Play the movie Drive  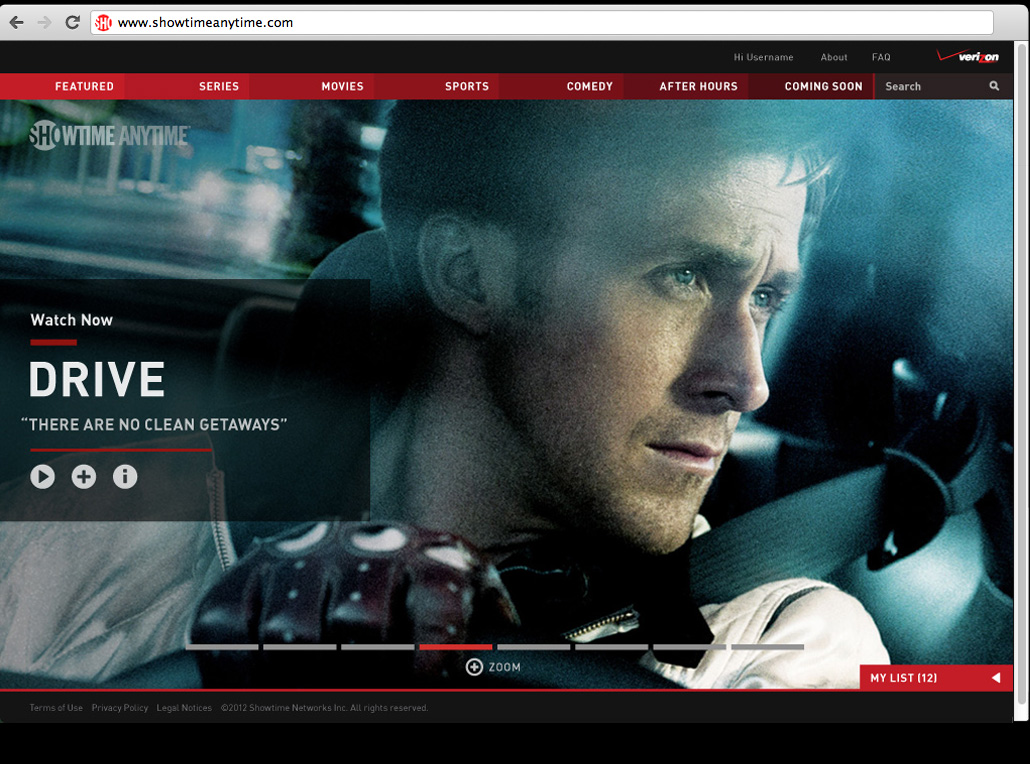(43, 476)
